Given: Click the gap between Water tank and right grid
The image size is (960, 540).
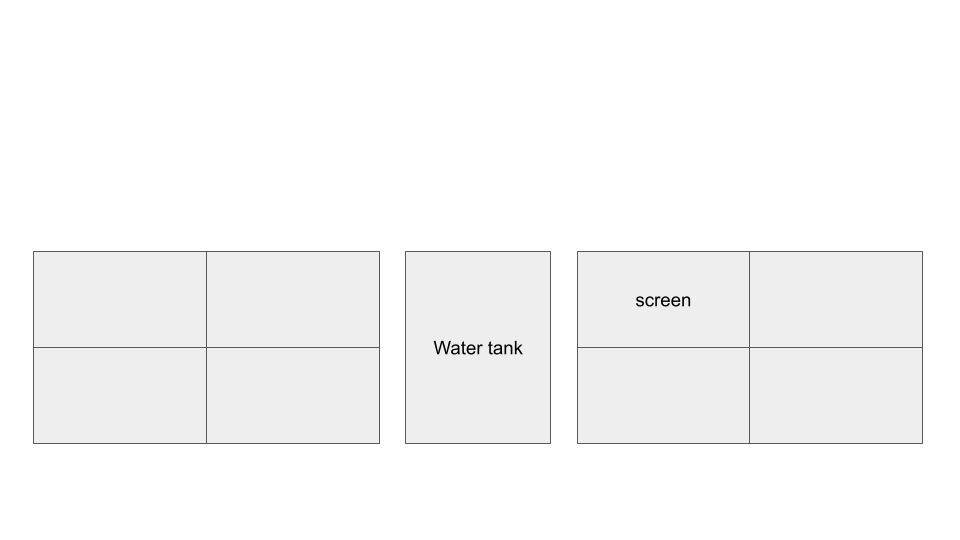Looking at the screenshot, I should pos(564,347).
